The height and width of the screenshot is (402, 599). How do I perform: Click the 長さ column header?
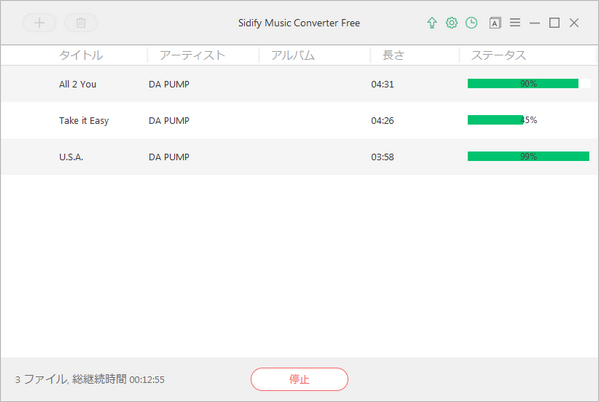pos(393,55)
